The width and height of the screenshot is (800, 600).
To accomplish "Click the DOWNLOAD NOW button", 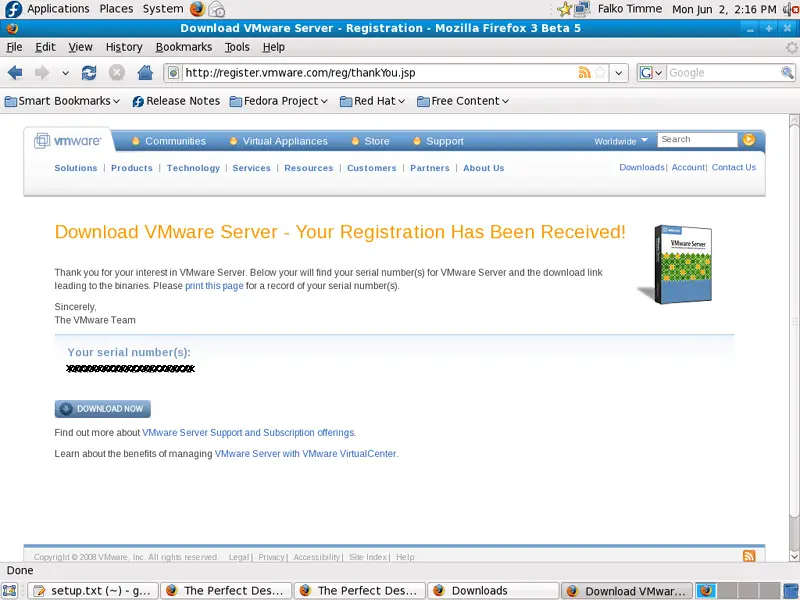I will [x=103, y=409].
